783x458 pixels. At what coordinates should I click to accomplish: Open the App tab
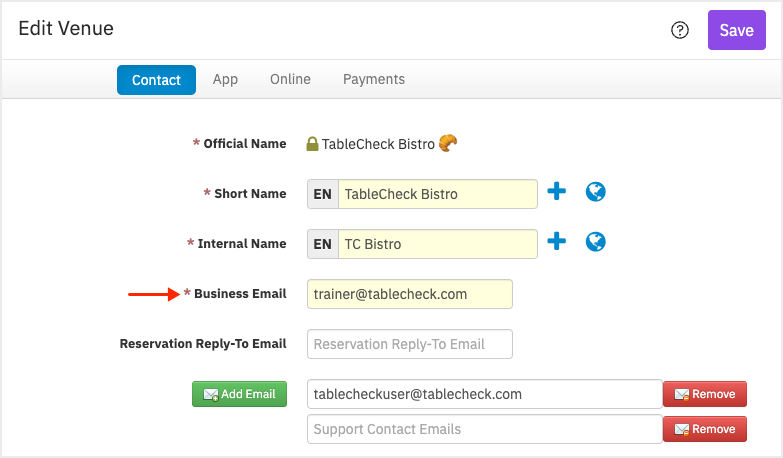coord(225,79)
